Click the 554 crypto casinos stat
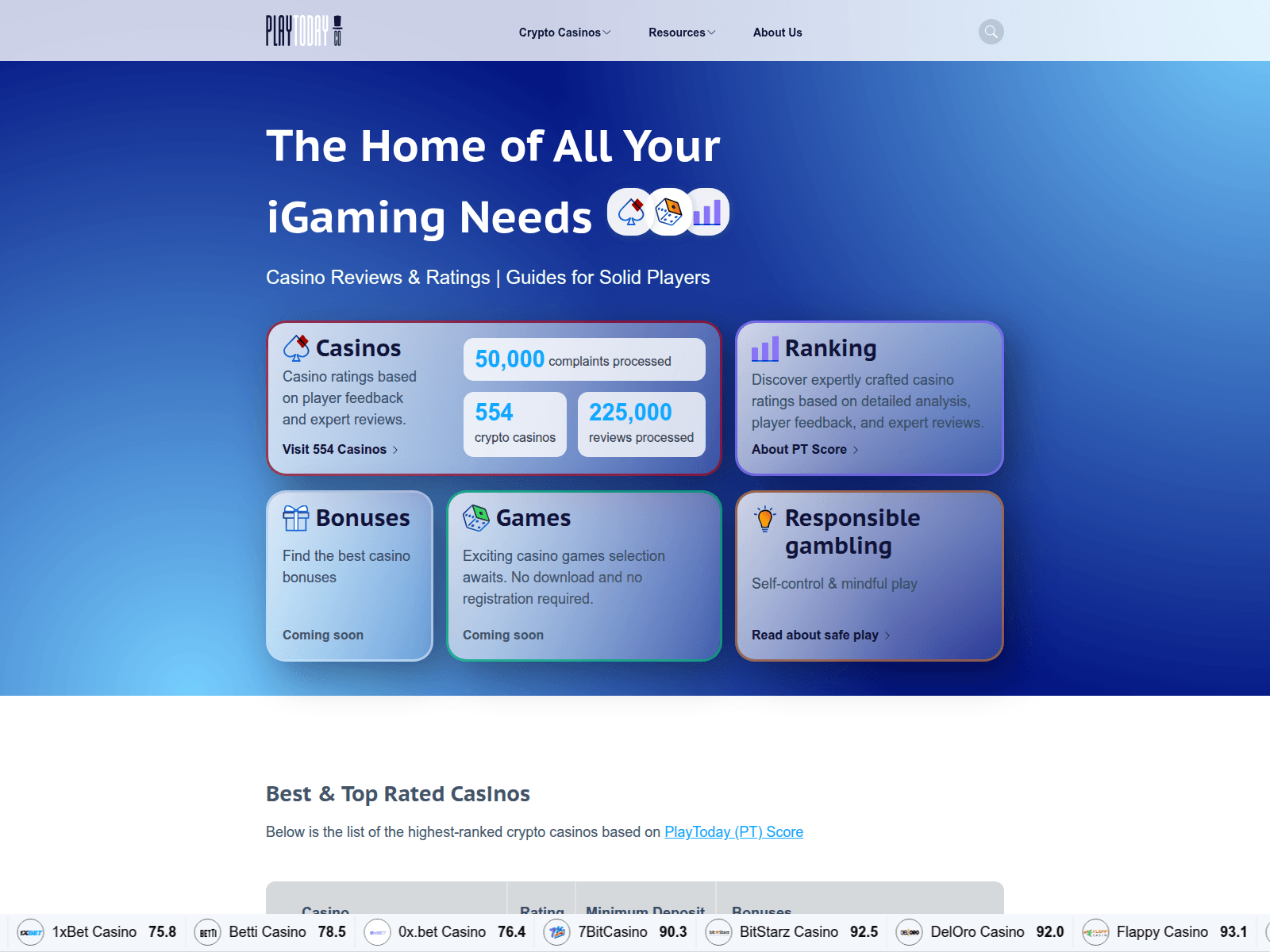This screenshot has height=952, width=1270. (515, 424)
